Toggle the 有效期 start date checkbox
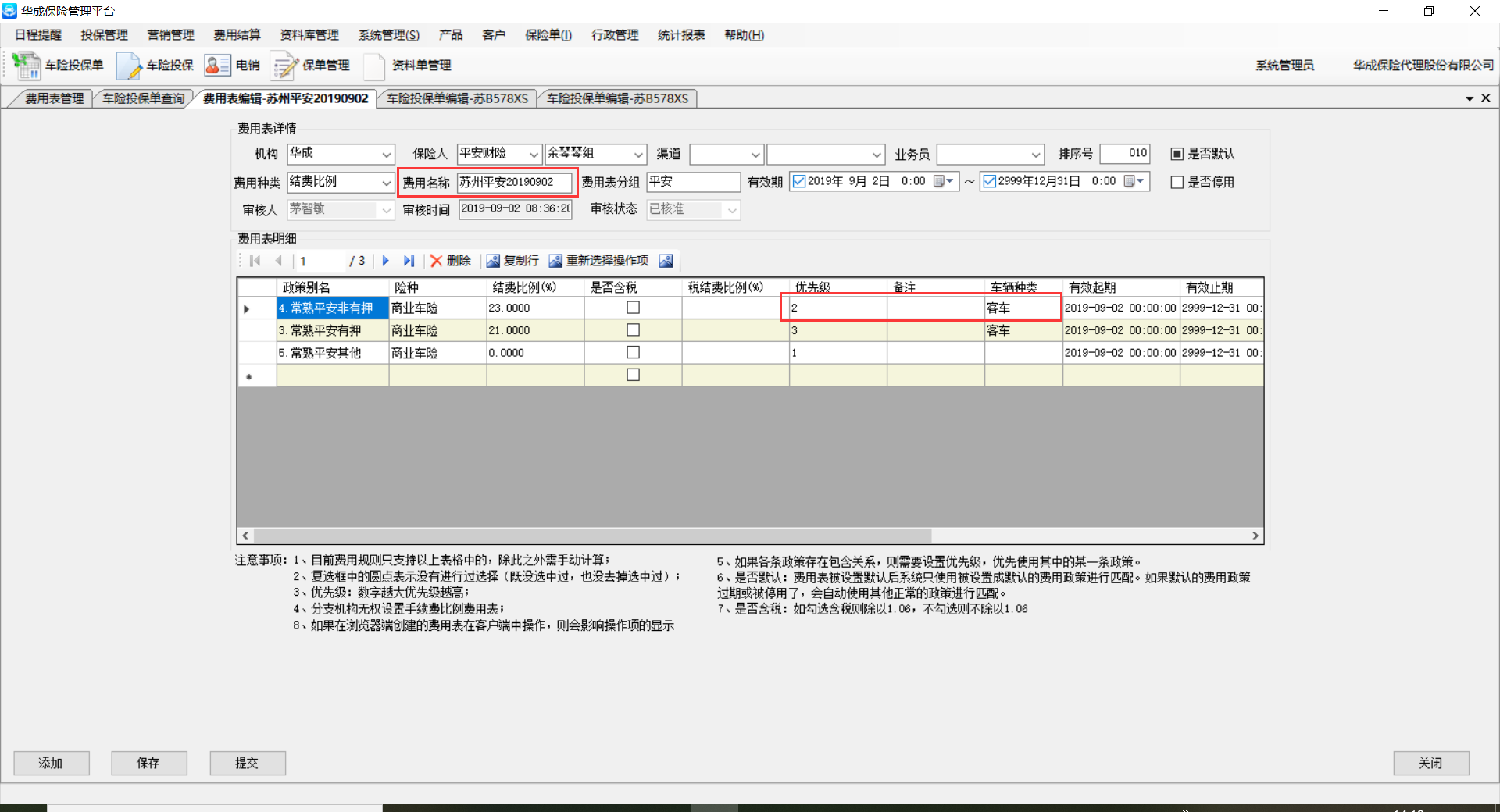This screenshot has height=812, width=1500. pyautogui.click(x=798, y=181)
